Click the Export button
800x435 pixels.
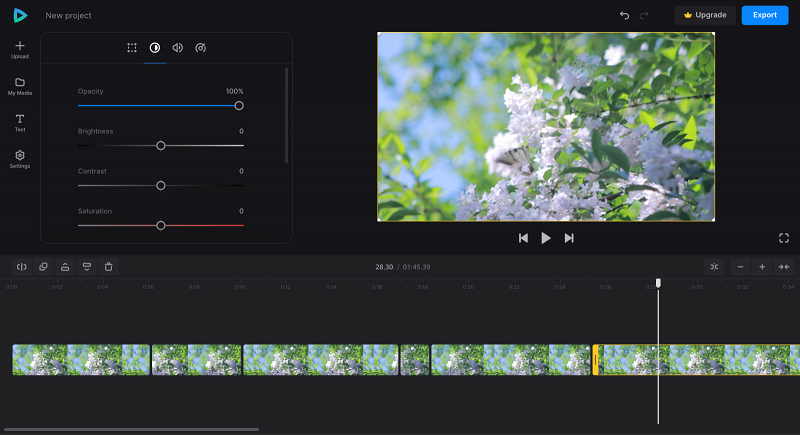click(x=765, y=15)
